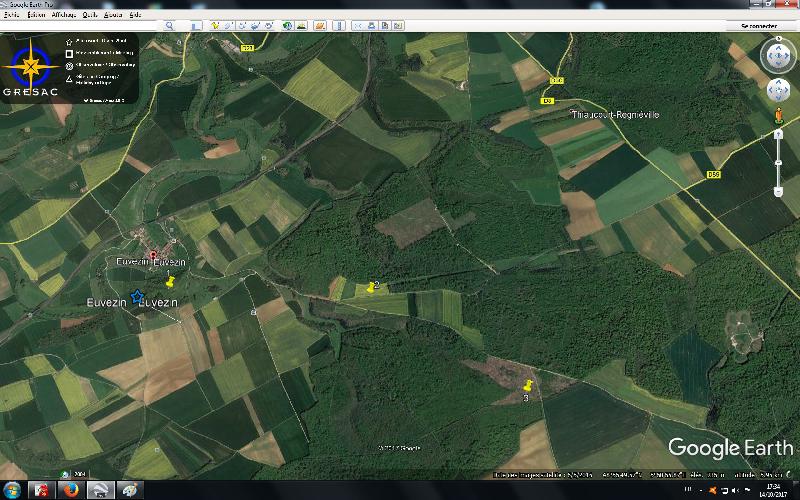Click the email toolbar icon
The height and width of the screenshot is (500, 800).
tap(358, 26)
